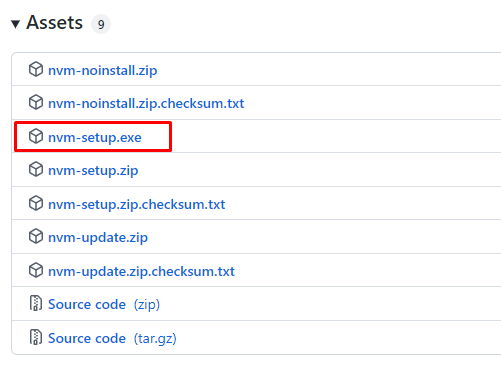Open nvm-setup.zip.checksum.txt link
501x365 pixels.
pos(137,204)
